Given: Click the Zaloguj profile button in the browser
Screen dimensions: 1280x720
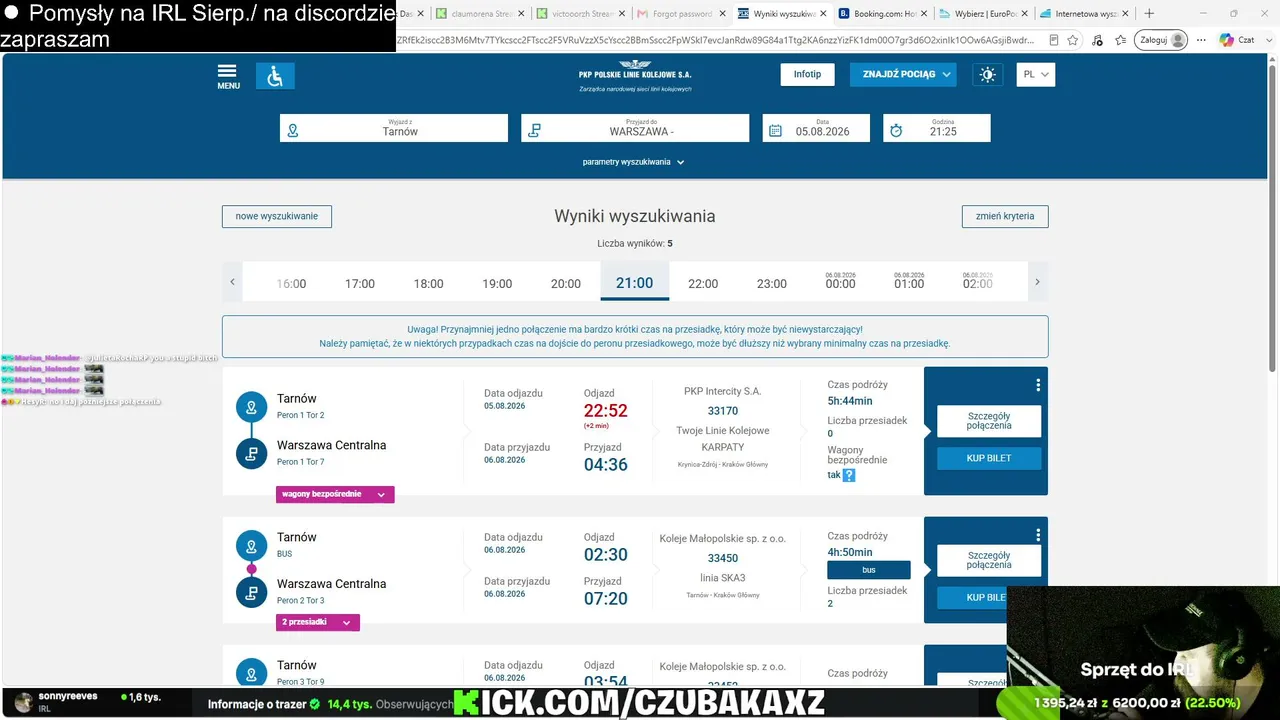Looking at the screenshot, I should tap(1163, 40).
